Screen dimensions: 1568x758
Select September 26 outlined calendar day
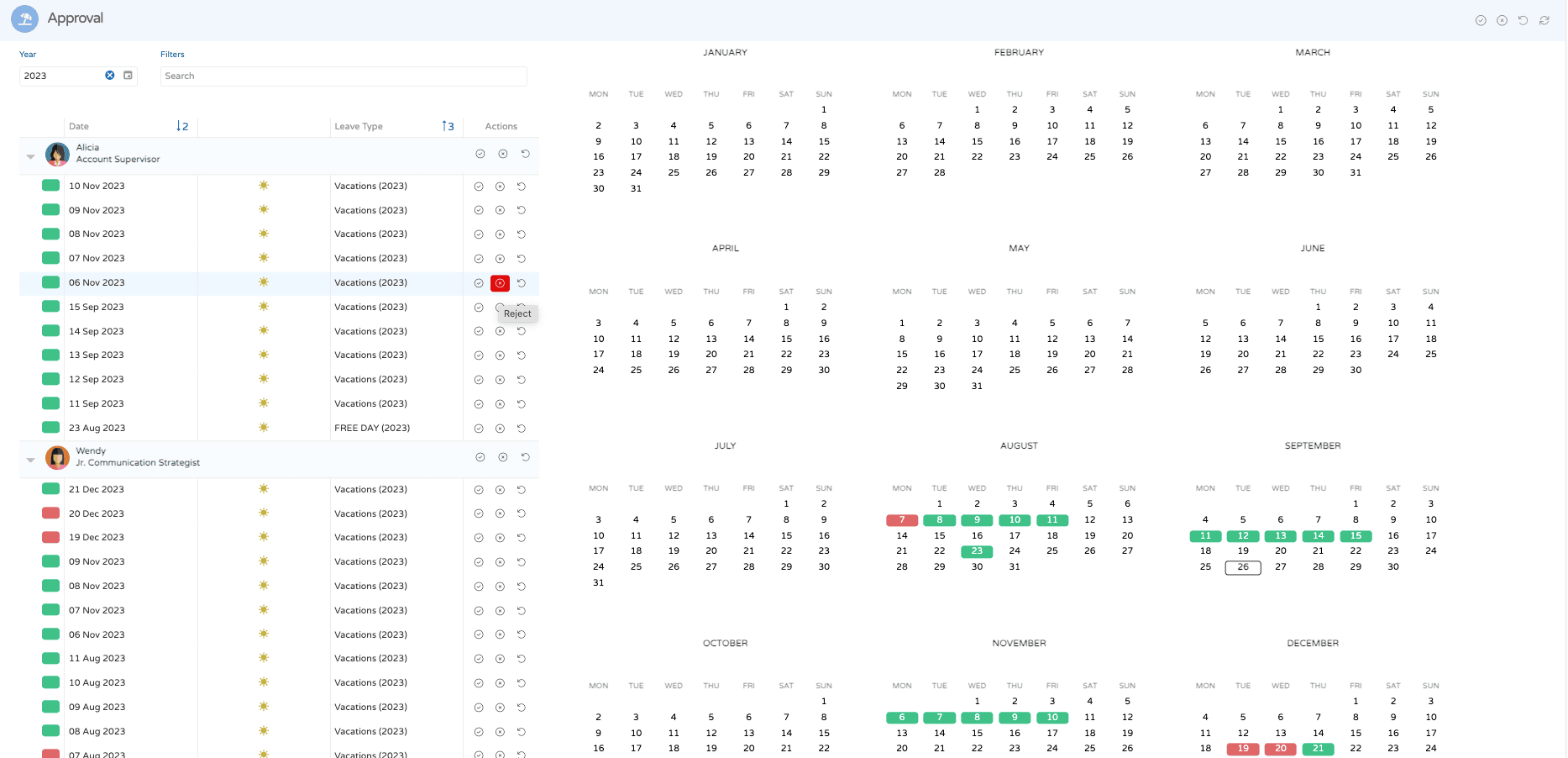click(1243, 567)
